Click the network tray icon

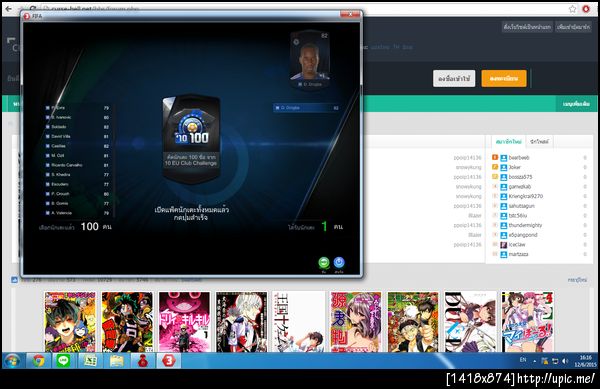pos(555,361)
